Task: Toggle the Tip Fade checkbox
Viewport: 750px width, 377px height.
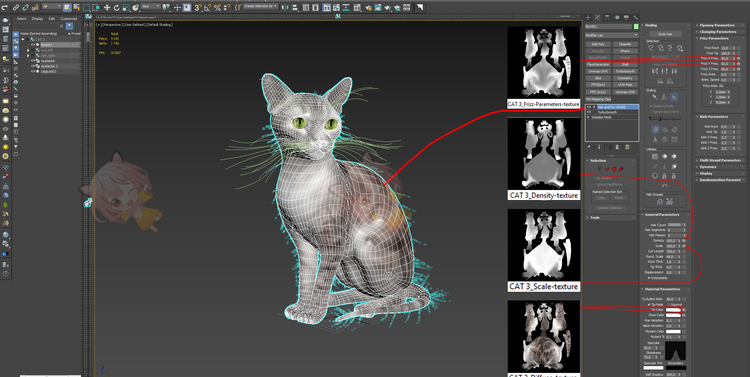Action: coord(649,304)
